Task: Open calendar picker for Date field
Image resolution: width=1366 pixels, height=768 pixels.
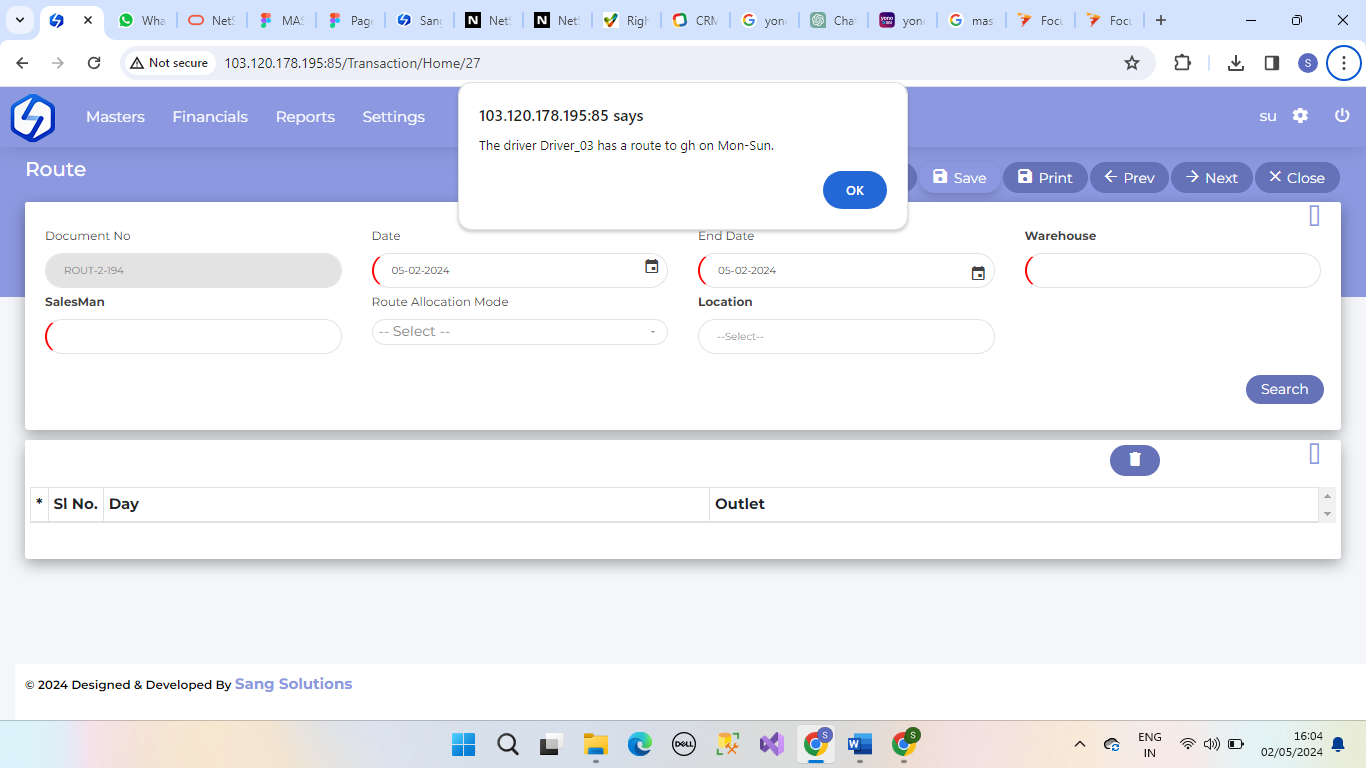Action: 652,267
